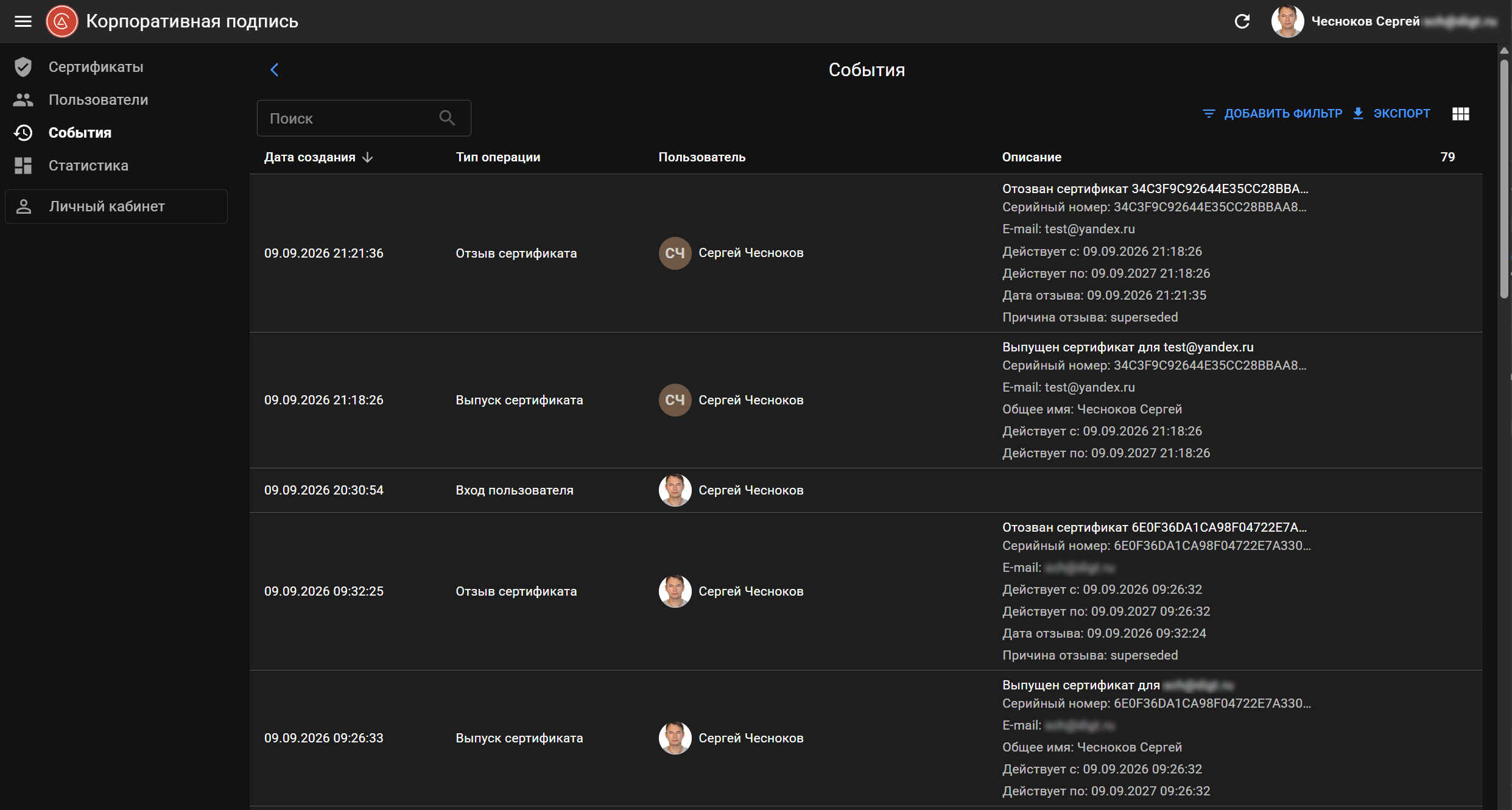Click the magnifier icon in the search box
This screenshot has height=810, width=1512.
point(448,118)
